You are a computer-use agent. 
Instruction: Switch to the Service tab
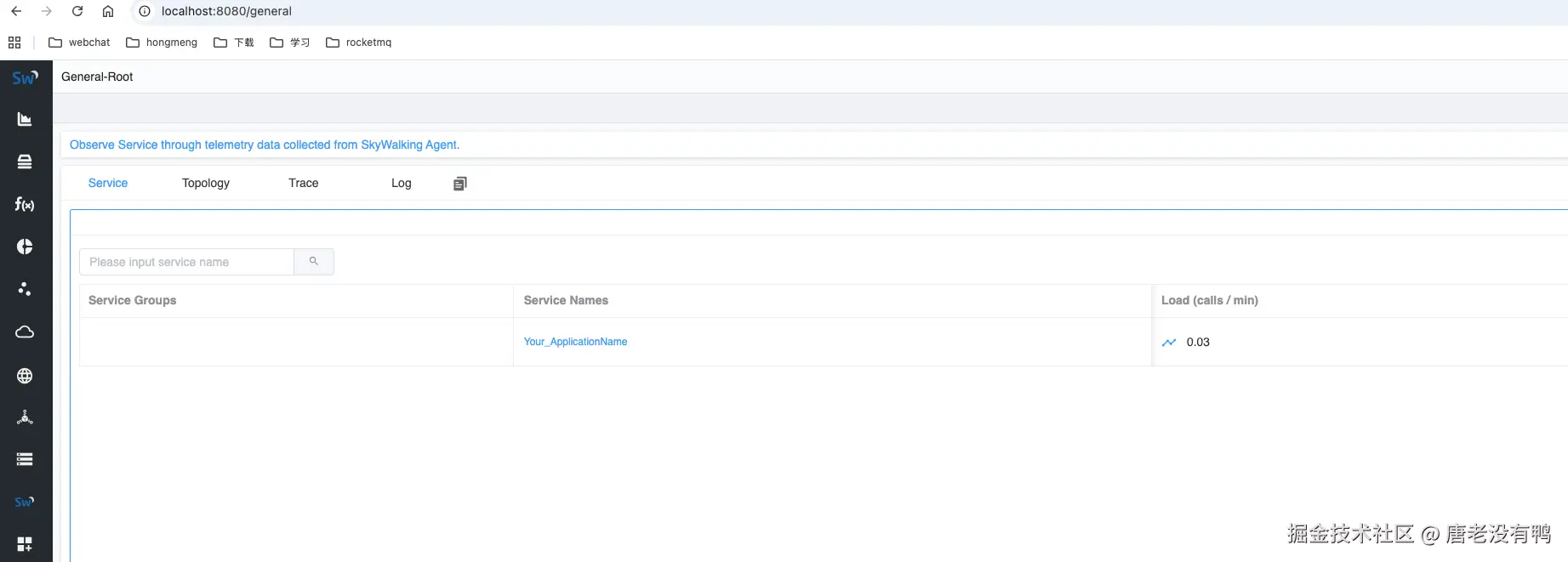tap(108, 183)
